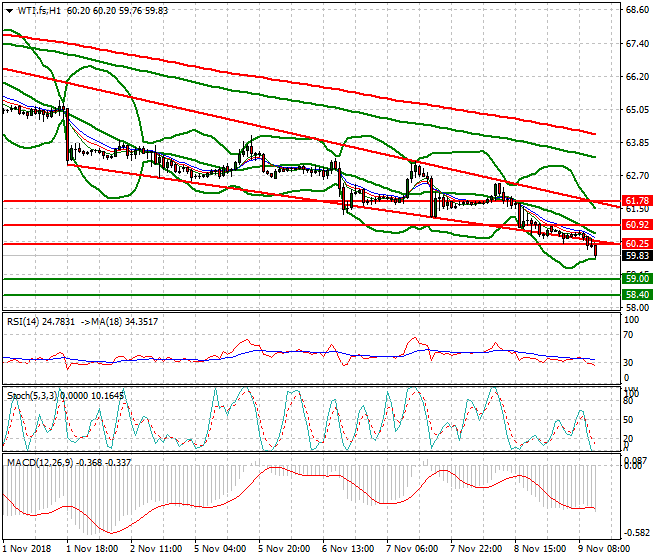Click the -0.582 MACD scale value
This screenshot has width=660, height=560.
point(636,533)
